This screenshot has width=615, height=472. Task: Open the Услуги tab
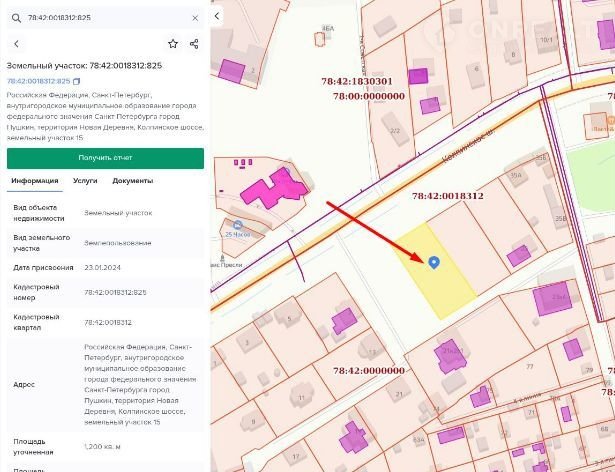85,181
